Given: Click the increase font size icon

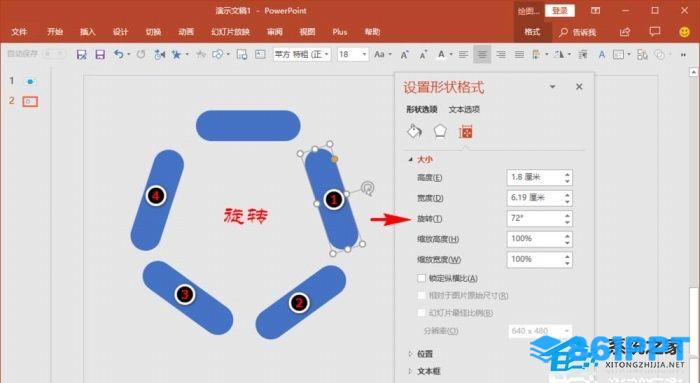Looking at the screenshot, I should tap(404, 54).
